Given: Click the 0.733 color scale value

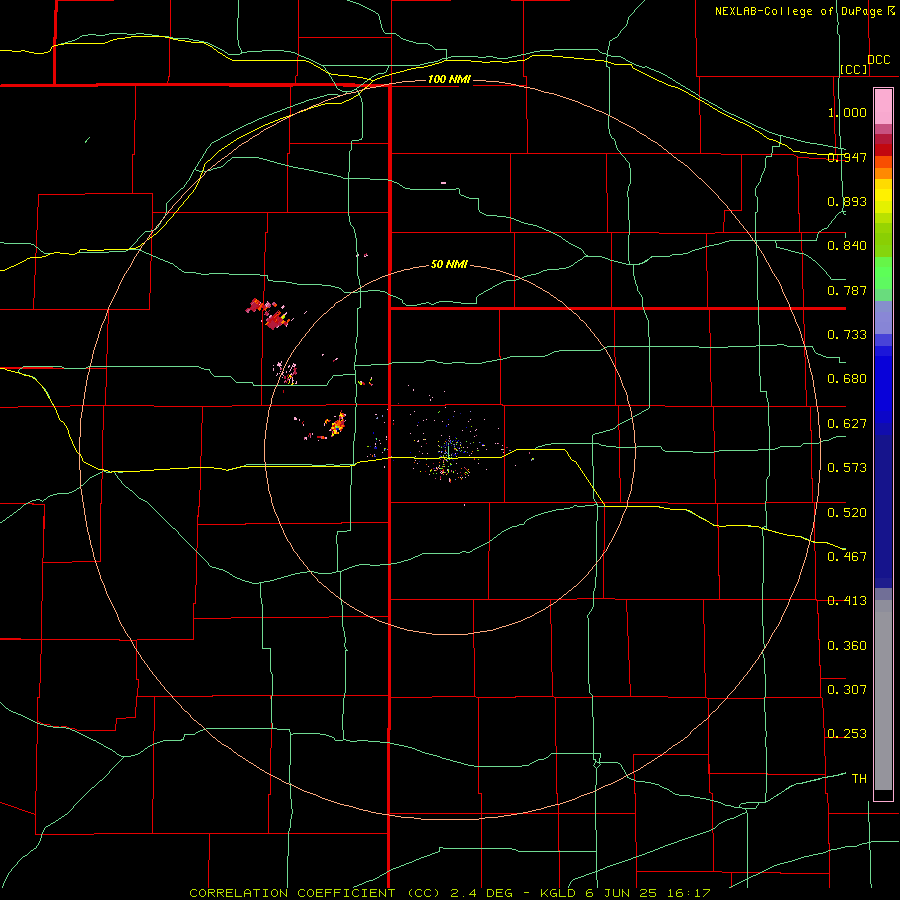Looking at the screenshot, I should [847, 335].
